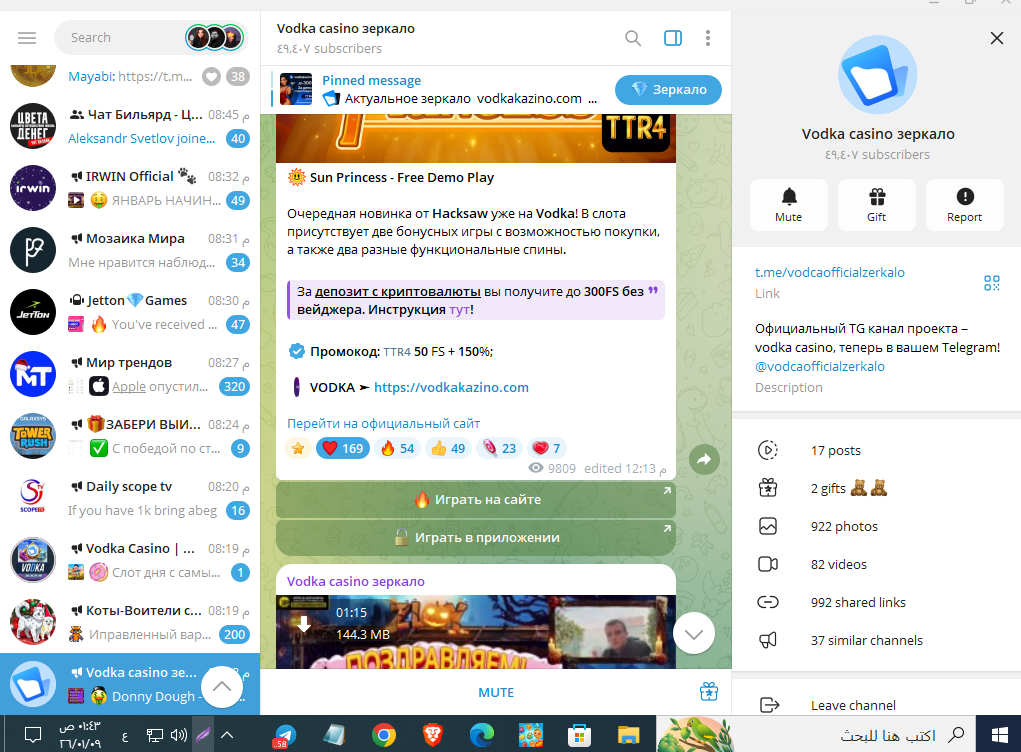Click up chevron button over chat list
The image size is (1021, 752).
(x=221, y=686)
